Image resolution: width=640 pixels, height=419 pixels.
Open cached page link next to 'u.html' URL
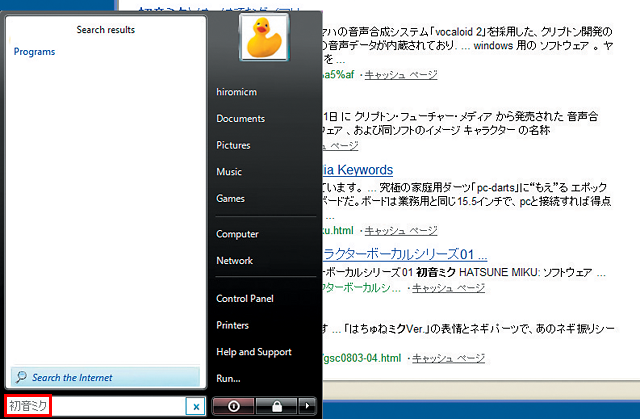point(401,231)
